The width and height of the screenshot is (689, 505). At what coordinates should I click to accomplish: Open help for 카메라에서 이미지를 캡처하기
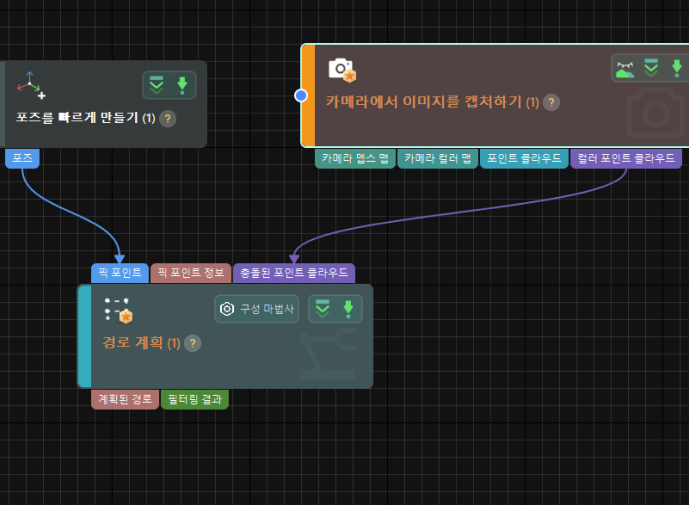[x=551, y=102]
